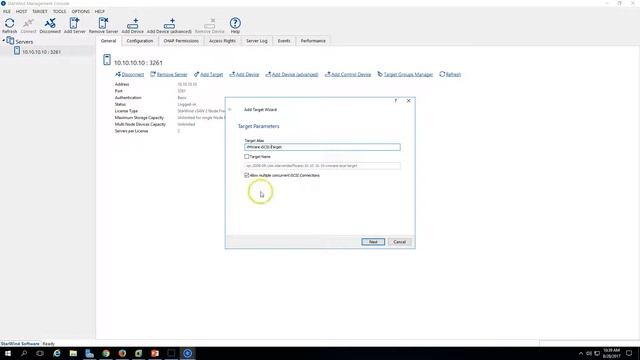
Task: Open the HOST menu
Action: 21,11
